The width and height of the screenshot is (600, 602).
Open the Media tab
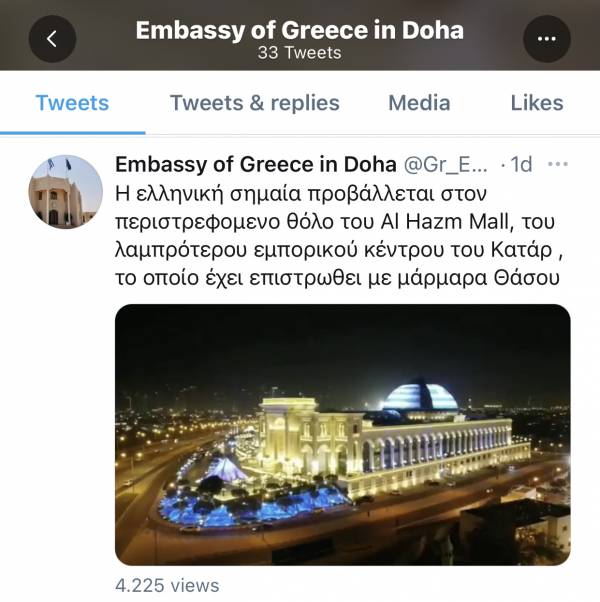point(419,103)
